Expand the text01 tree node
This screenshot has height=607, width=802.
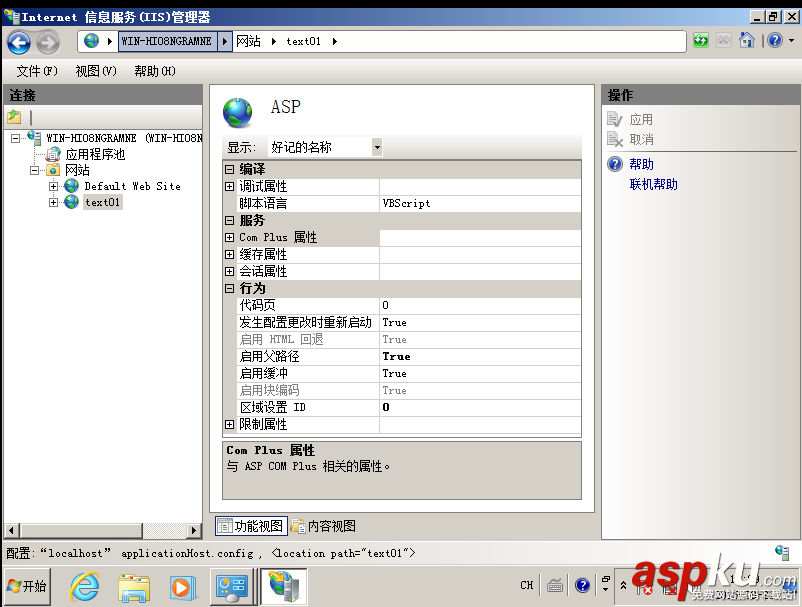[53, 203]
